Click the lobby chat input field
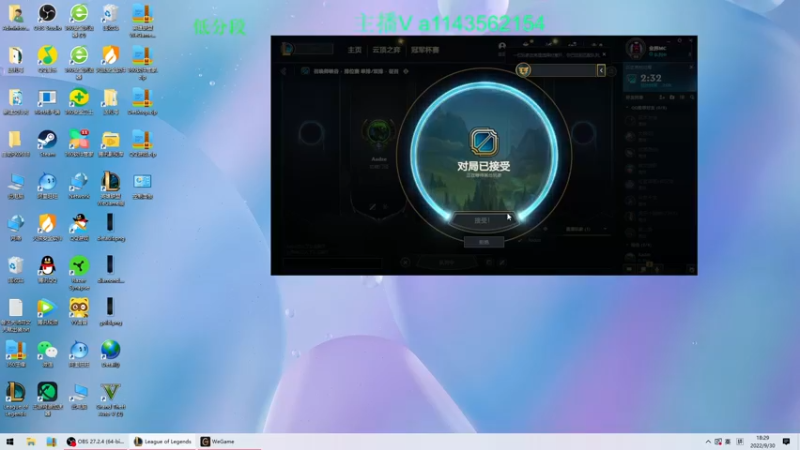This screenshot has height=450, width=800. [332, 263]
